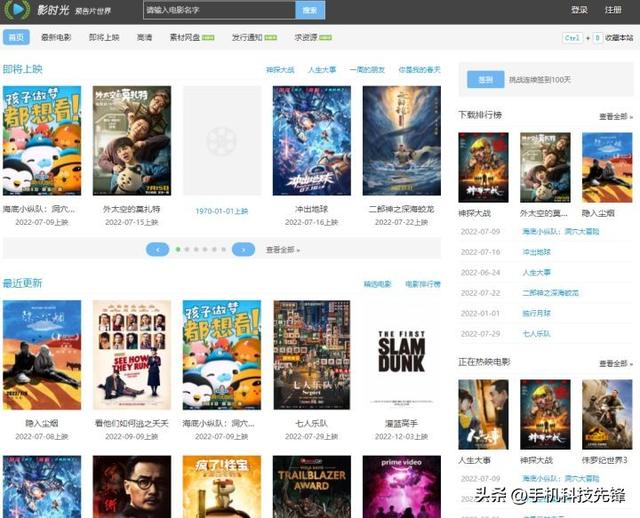Screen dimensions: 640x518
Task: Click the blue 搜索 search button
Action: (x=310, y=10)
